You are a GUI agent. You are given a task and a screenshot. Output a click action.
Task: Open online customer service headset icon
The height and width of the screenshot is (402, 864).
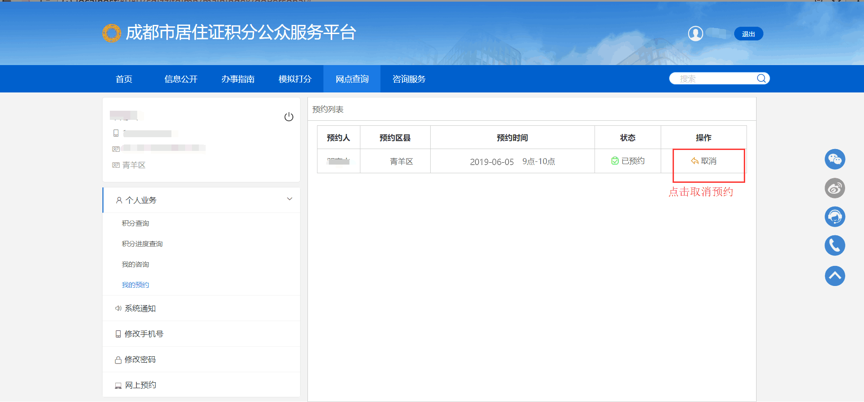pos(834,217)
